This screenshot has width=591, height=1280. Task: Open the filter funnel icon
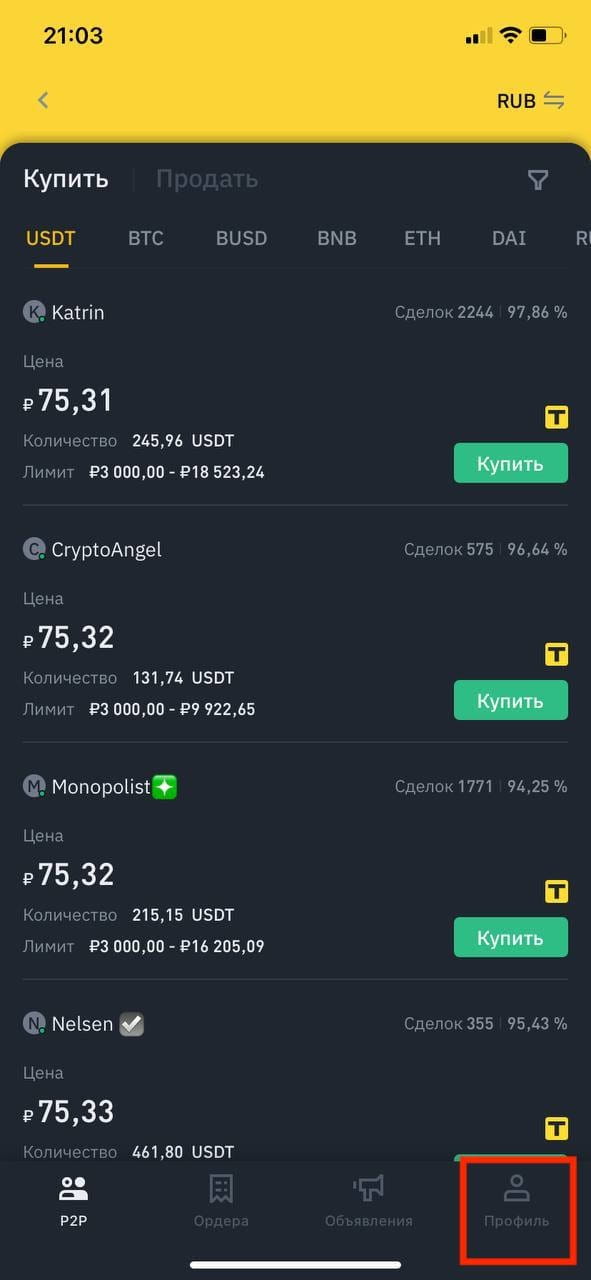538,180
